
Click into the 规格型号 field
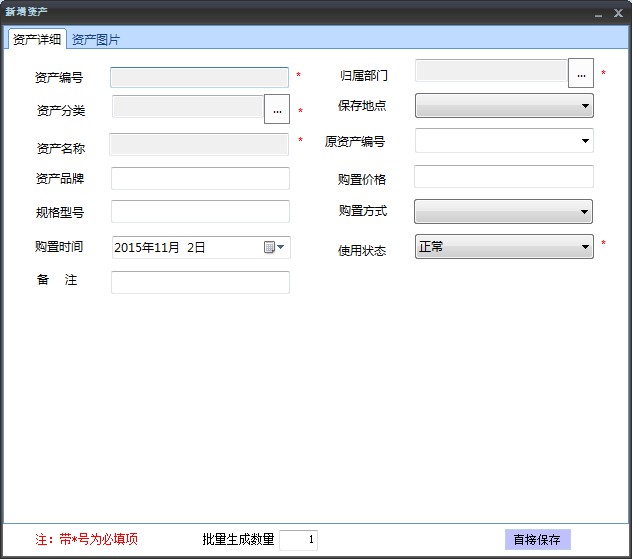200,211
